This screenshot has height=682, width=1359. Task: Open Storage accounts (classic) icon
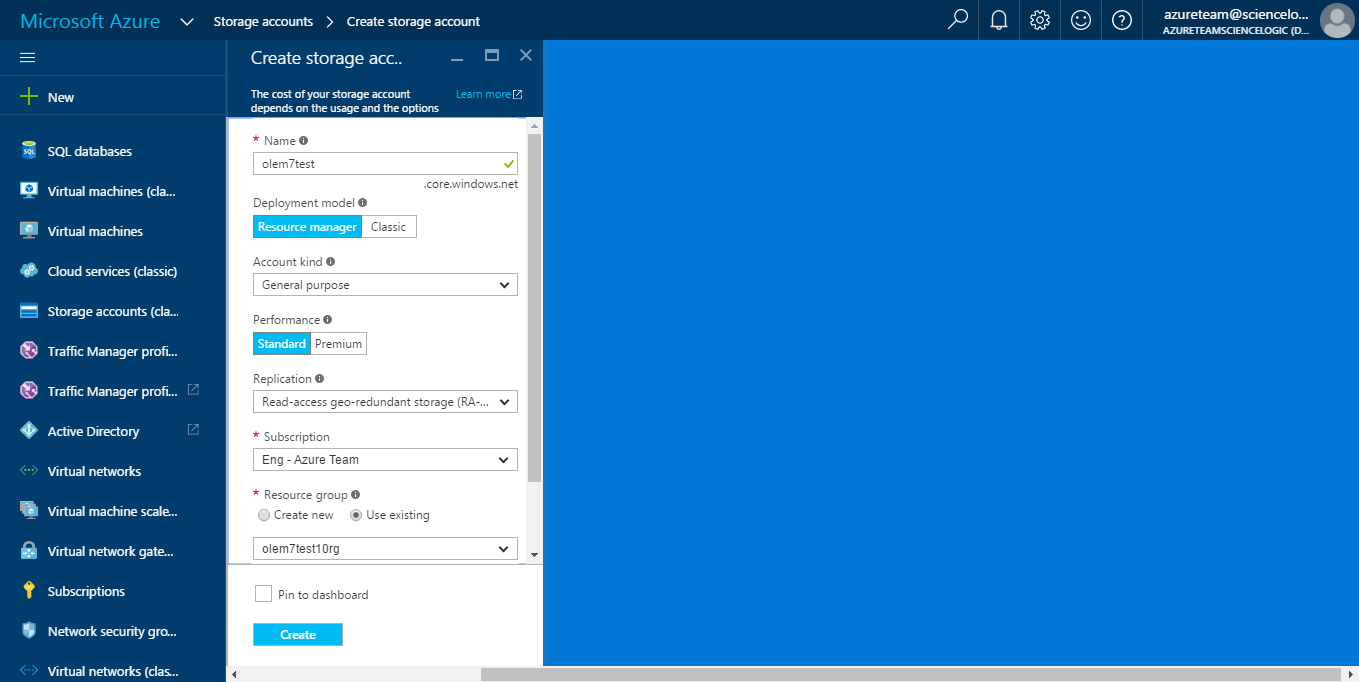click(x=29, y=311)
